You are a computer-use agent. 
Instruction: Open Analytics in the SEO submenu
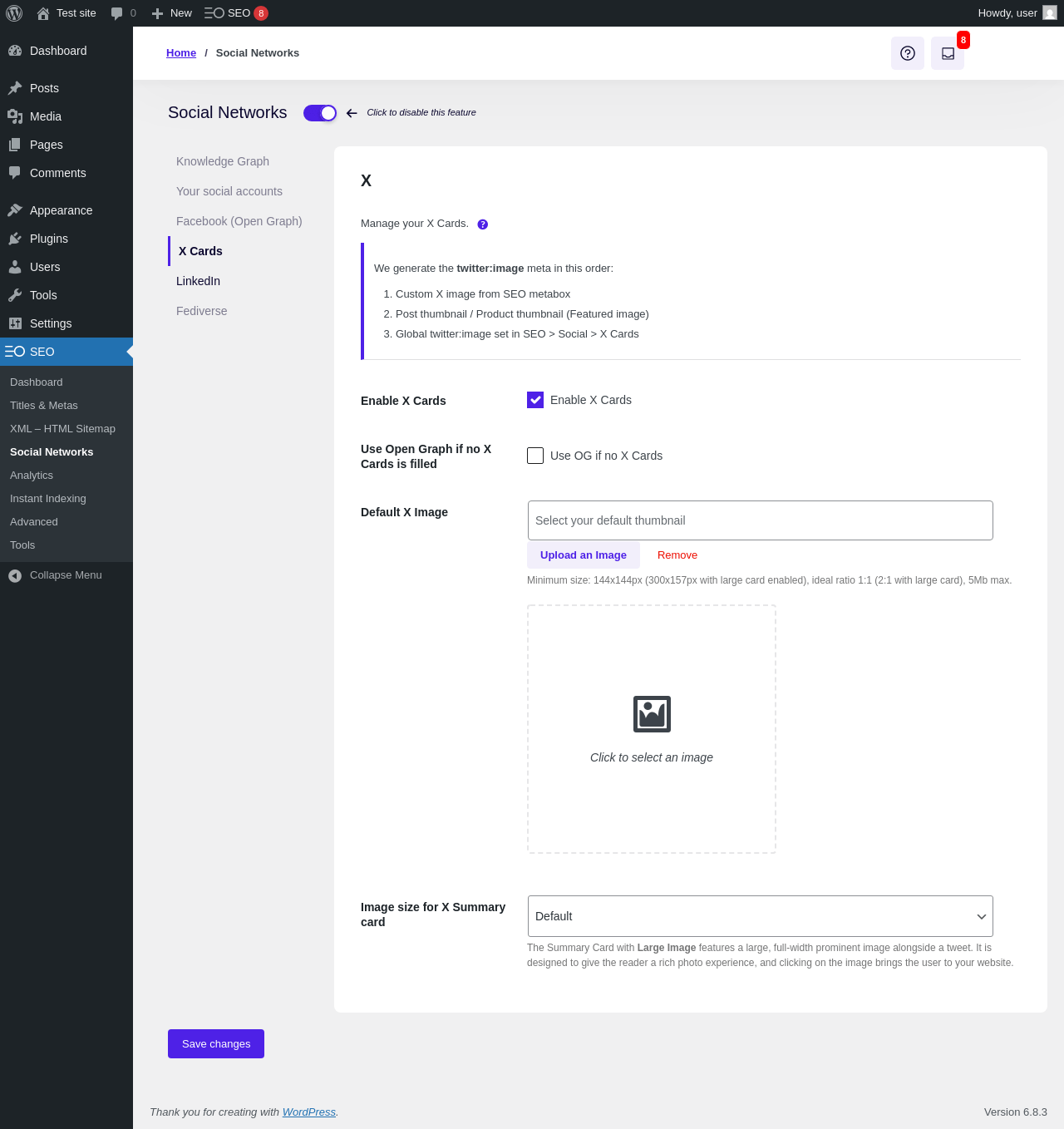[32, 476]
